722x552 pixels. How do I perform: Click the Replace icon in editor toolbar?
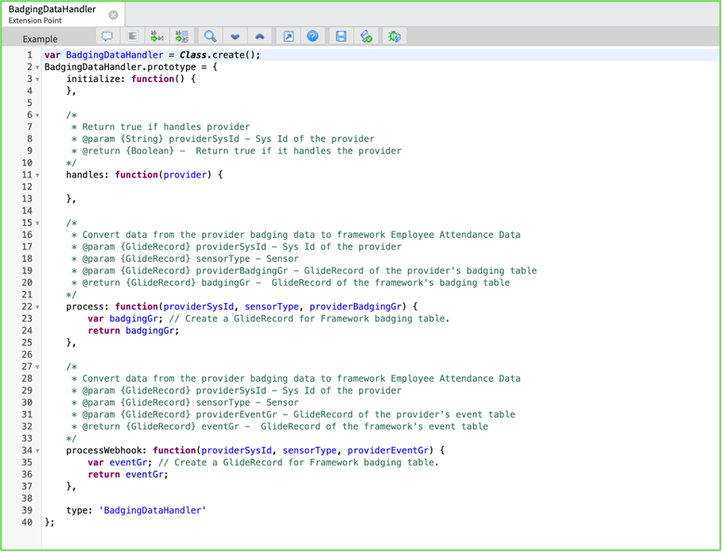(x=155, y=36)
